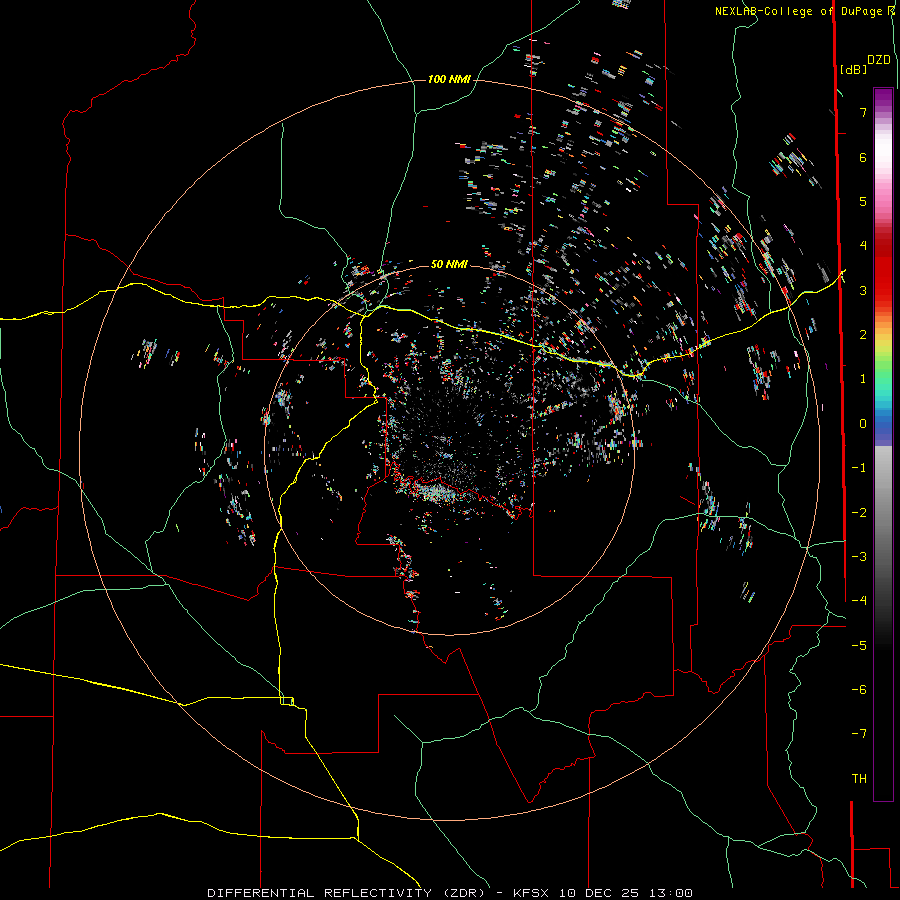
Task: Select the -6 value on the dB scale
Action: (x=859, y=690)
